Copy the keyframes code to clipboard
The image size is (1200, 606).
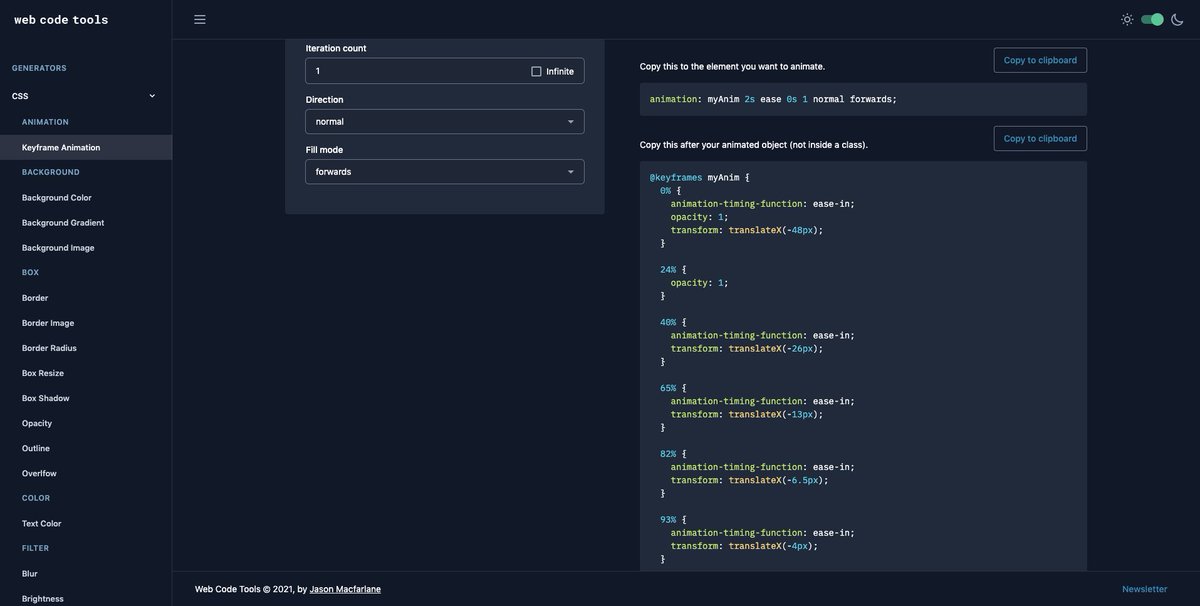[1040, 138]
